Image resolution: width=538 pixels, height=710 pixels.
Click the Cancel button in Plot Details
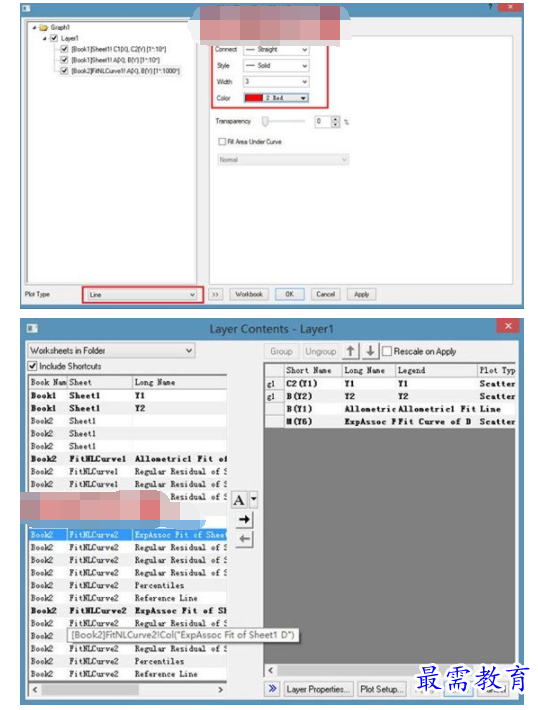326,294
